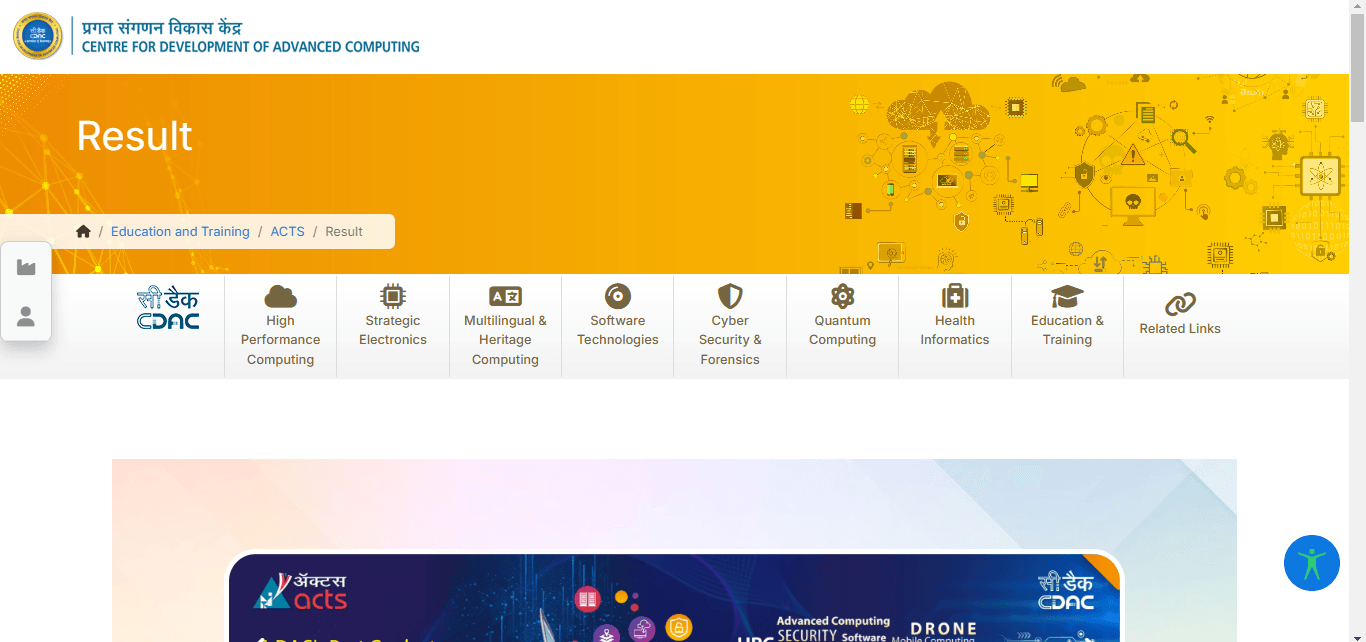Select the Quantum Computing atom icon
The image size is (1366, 642).
[842, 296]
